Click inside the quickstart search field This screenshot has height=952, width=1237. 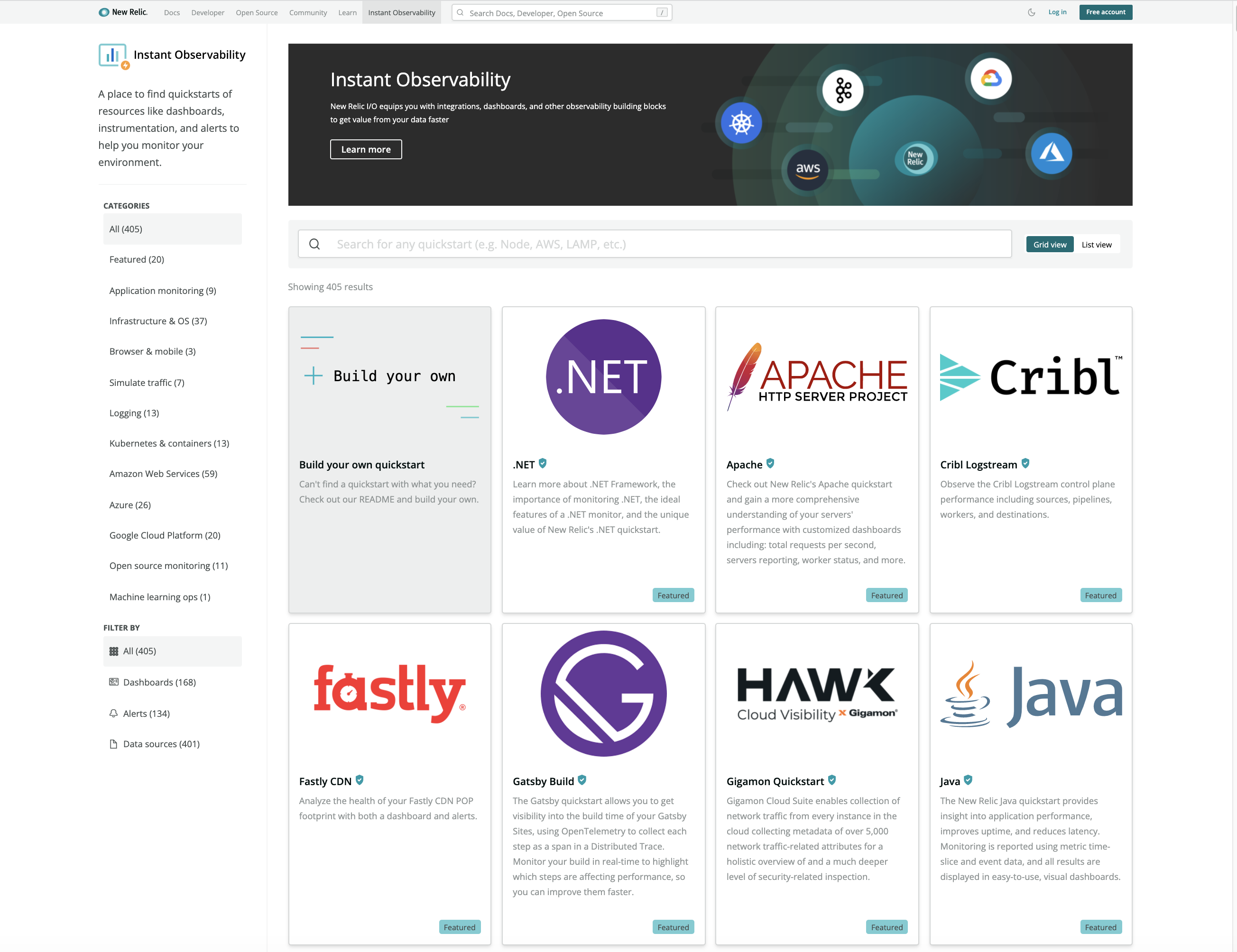click(x=623, y=244)
